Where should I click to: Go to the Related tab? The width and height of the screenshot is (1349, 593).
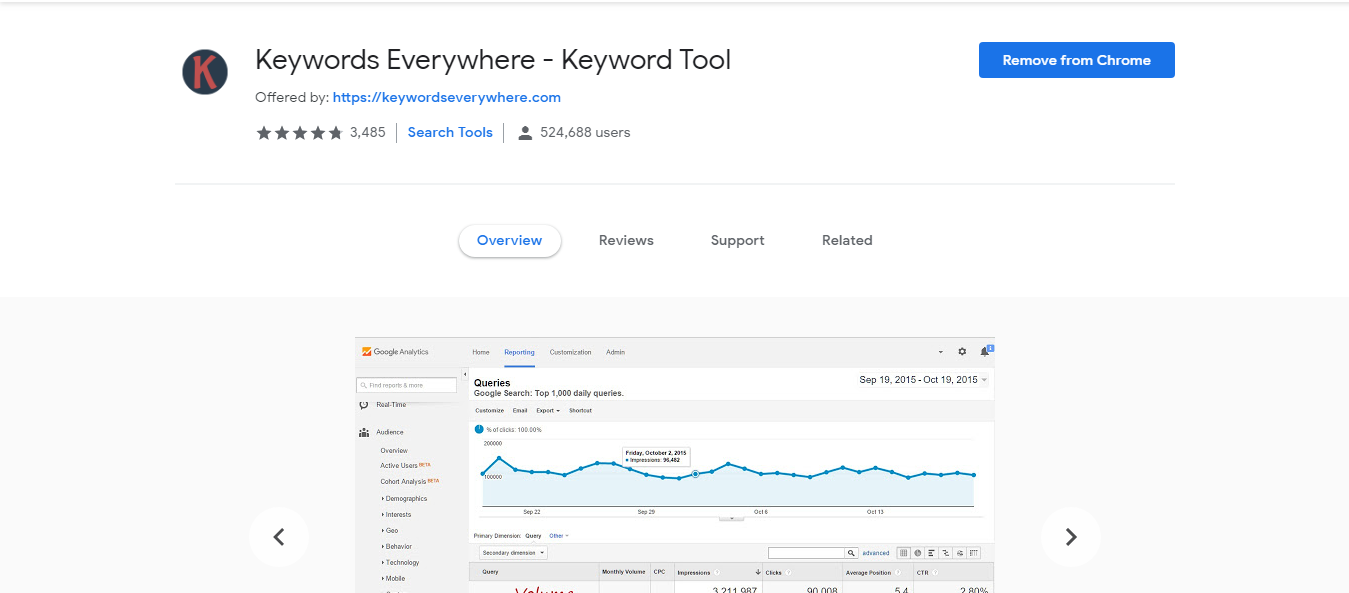point(847,240)
